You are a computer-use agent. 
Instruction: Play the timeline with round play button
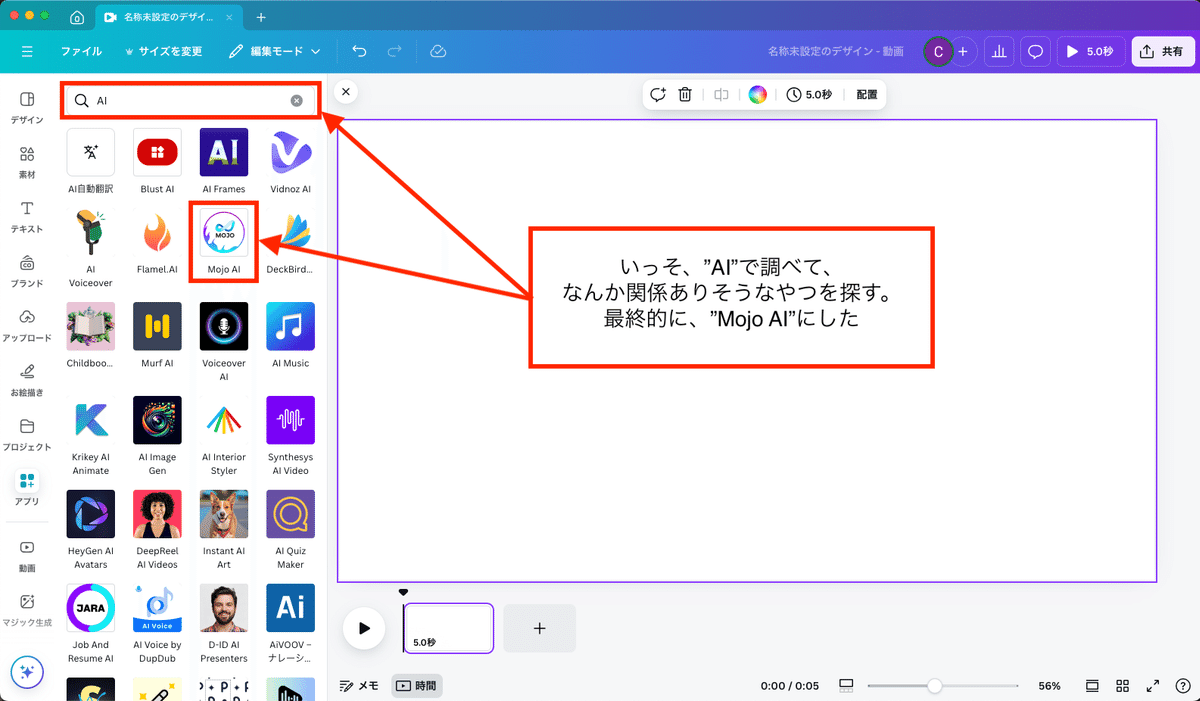click(x=364, y=628)
